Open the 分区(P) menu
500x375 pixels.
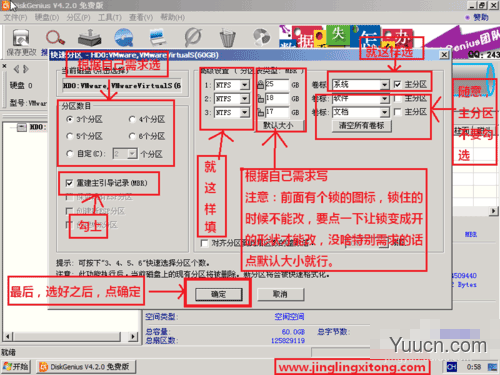click(x=78, y=17)
